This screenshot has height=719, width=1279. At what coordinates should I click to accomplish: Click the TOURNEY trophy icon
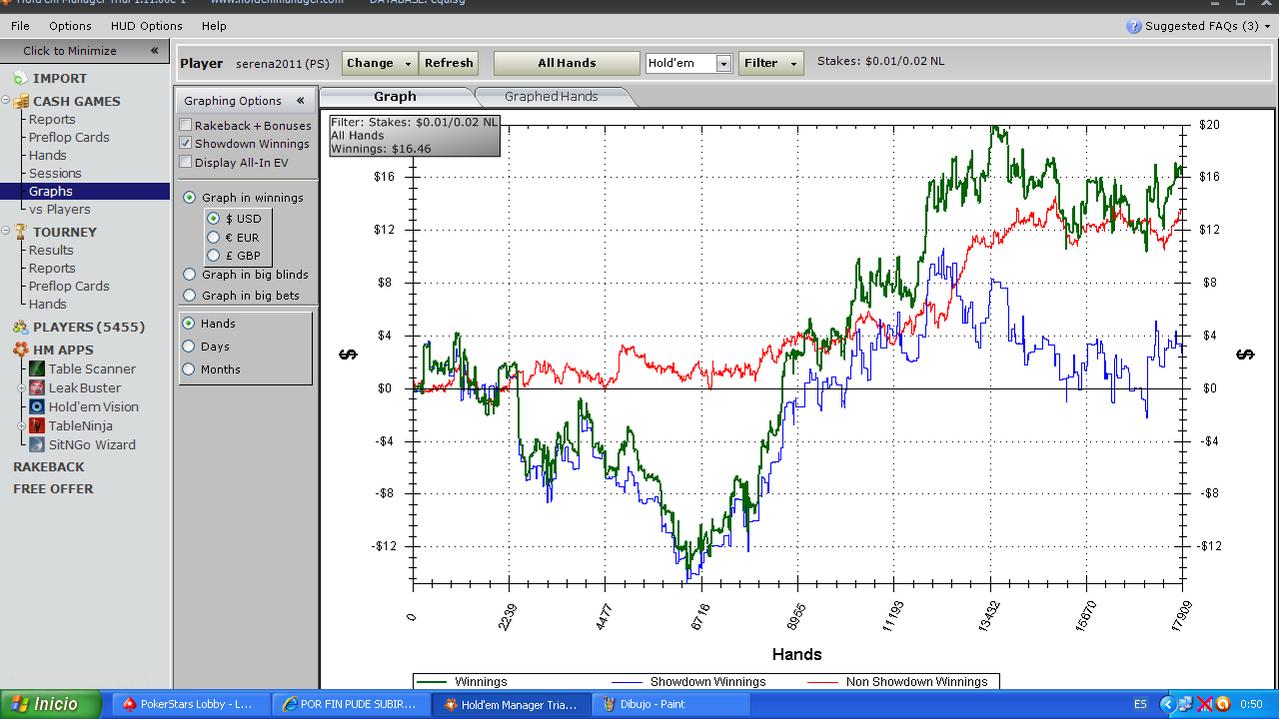[20, 232]
